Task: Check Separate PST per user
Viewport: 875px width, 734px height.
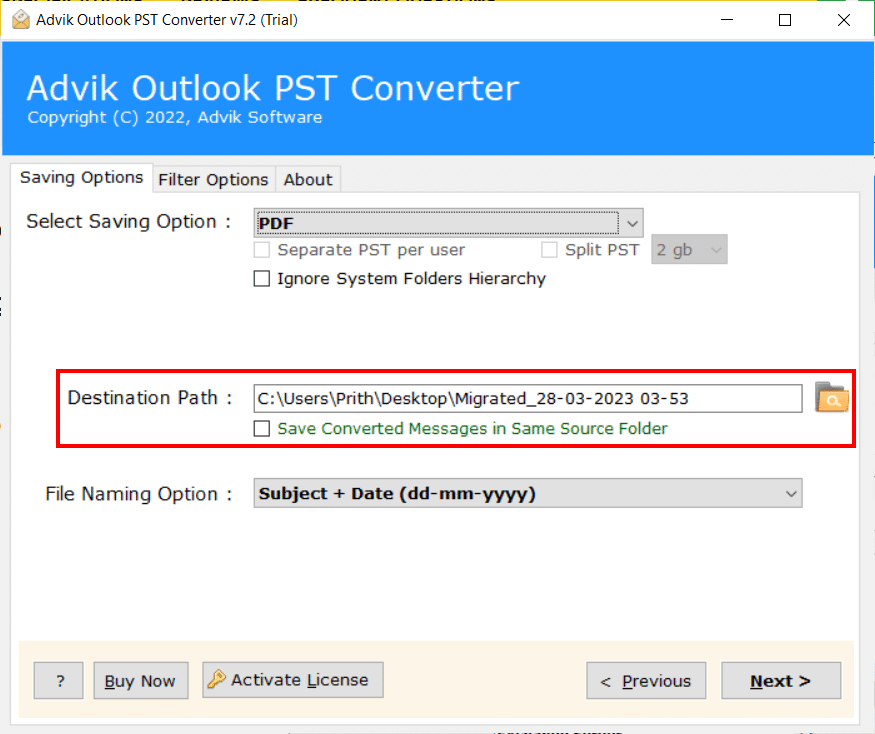Action: [261, 249]
